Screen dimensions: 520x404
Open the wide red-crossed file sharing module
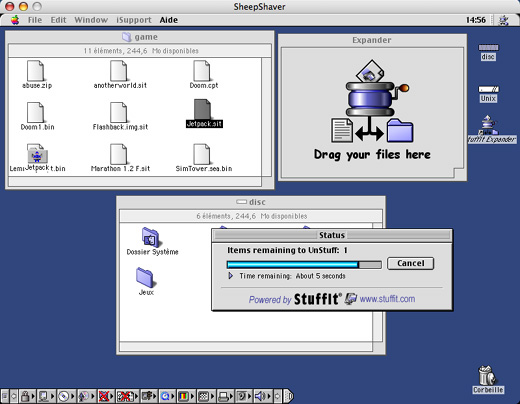point(127,396)
